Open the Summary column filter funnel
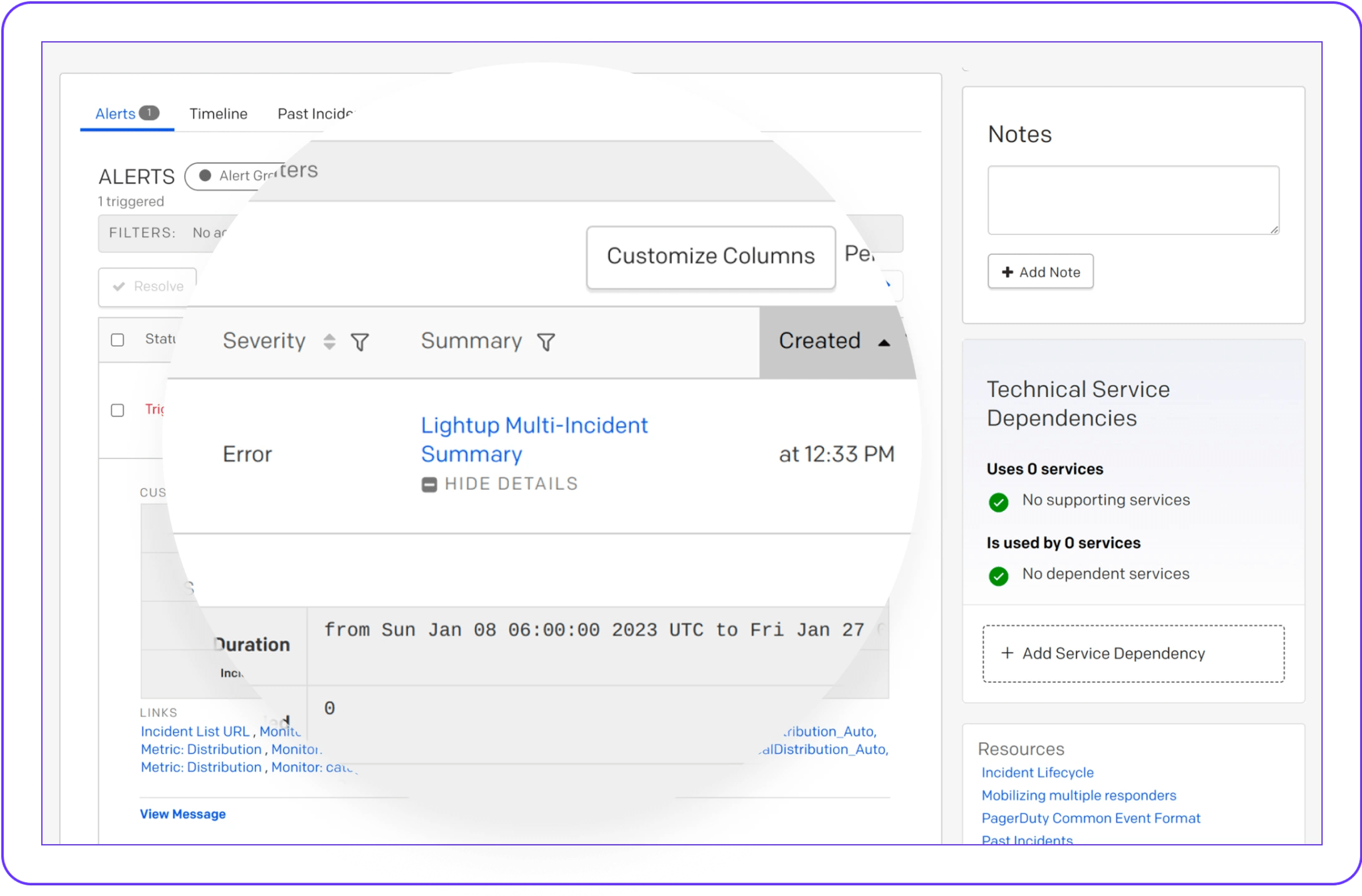The height and width of the screenshot is (896, 1362). pyautogui.click(x=546, y=342)
